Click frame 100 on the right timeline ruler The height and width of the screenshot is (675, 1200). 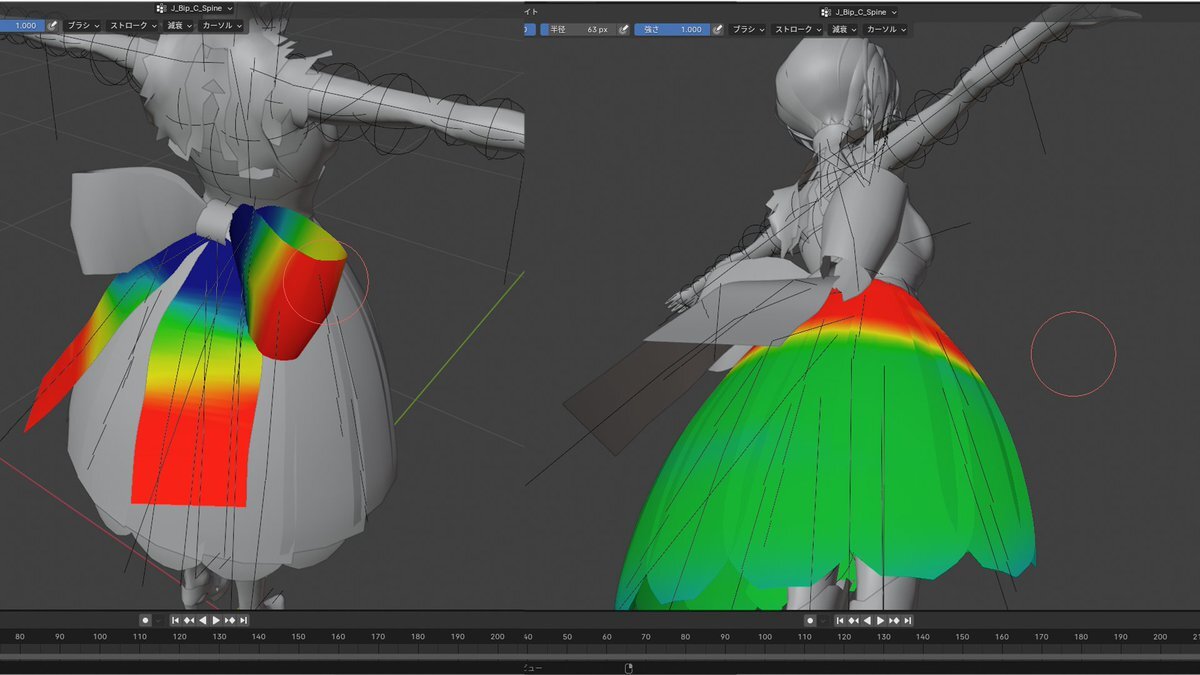coord(765,637)
